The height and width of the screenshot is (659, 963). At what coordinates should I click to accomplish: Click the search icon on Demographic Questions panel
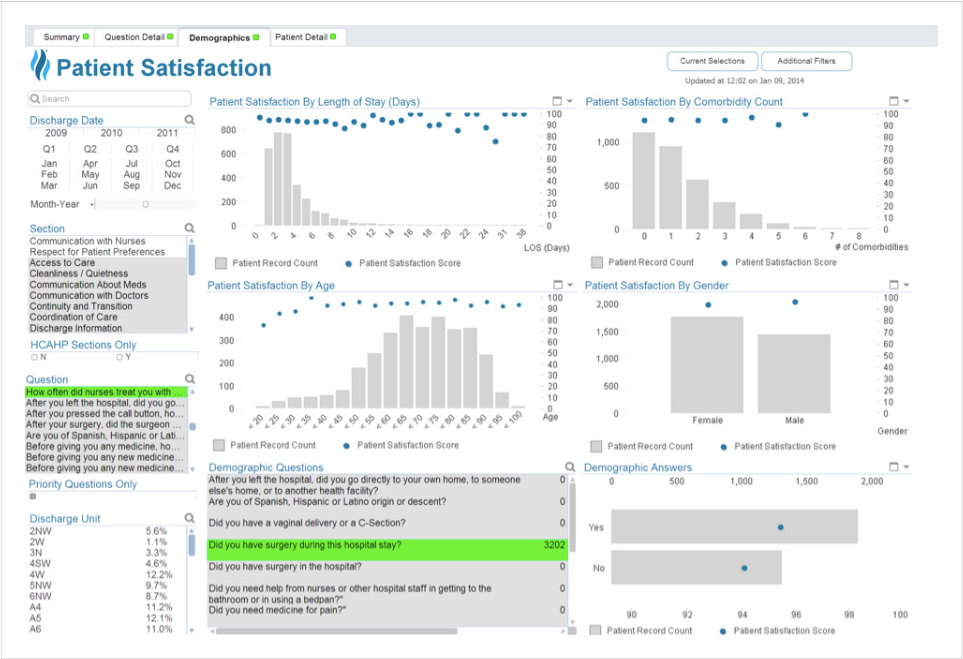[570, 466]
